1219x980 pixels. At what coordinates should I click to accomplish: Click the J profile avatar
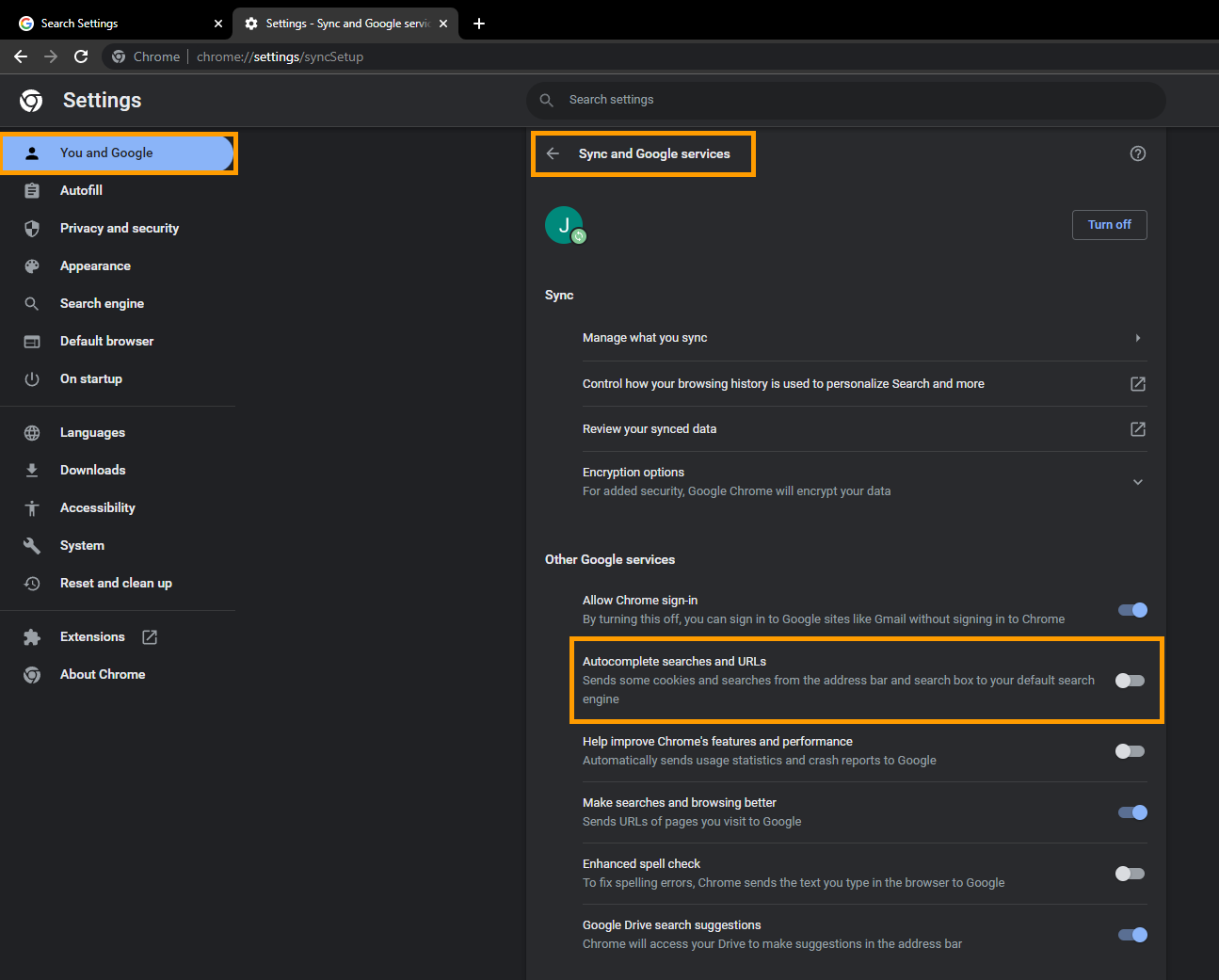[x=564, y=225]
